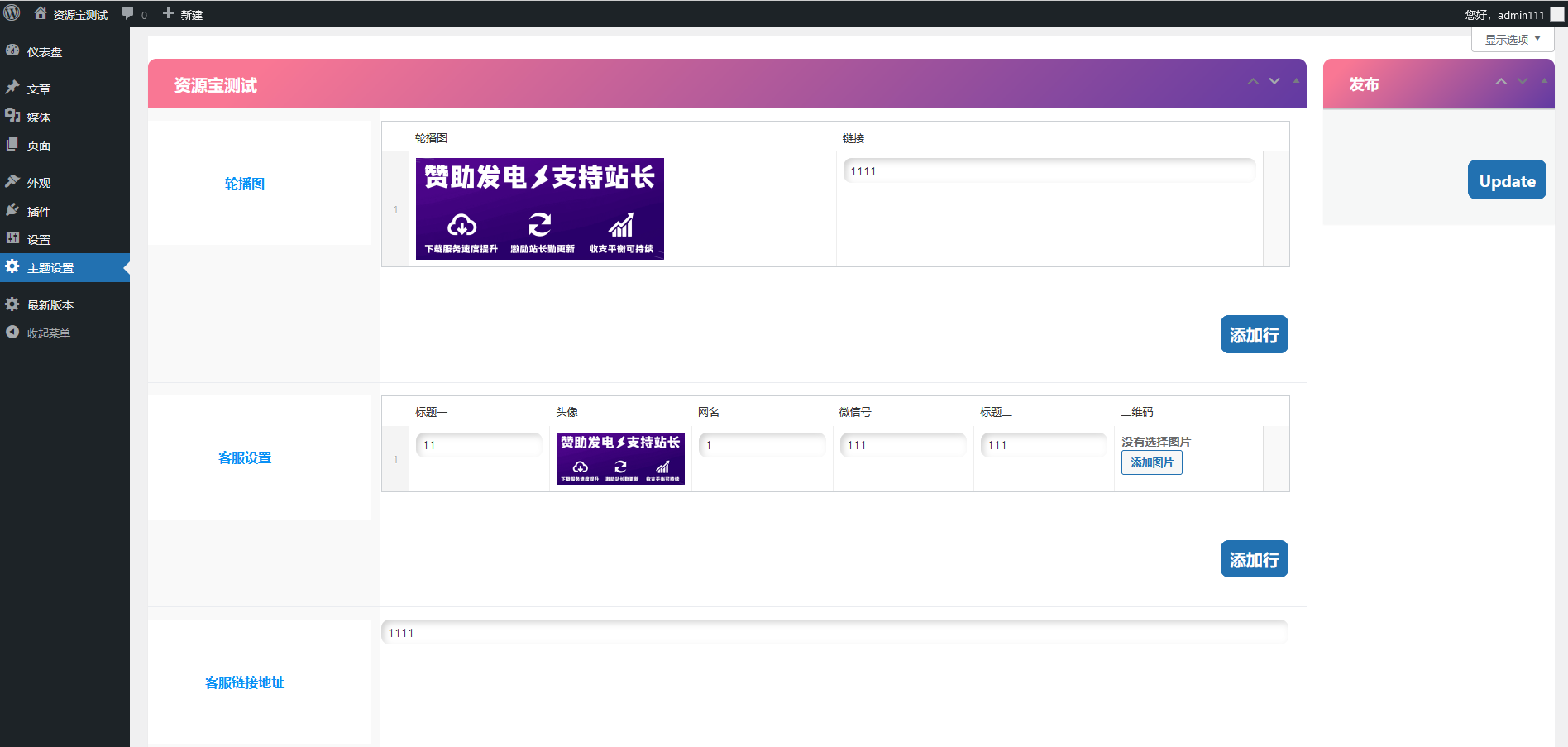
Task: Click the 新建 plus icon
Action: pos(169,14)
